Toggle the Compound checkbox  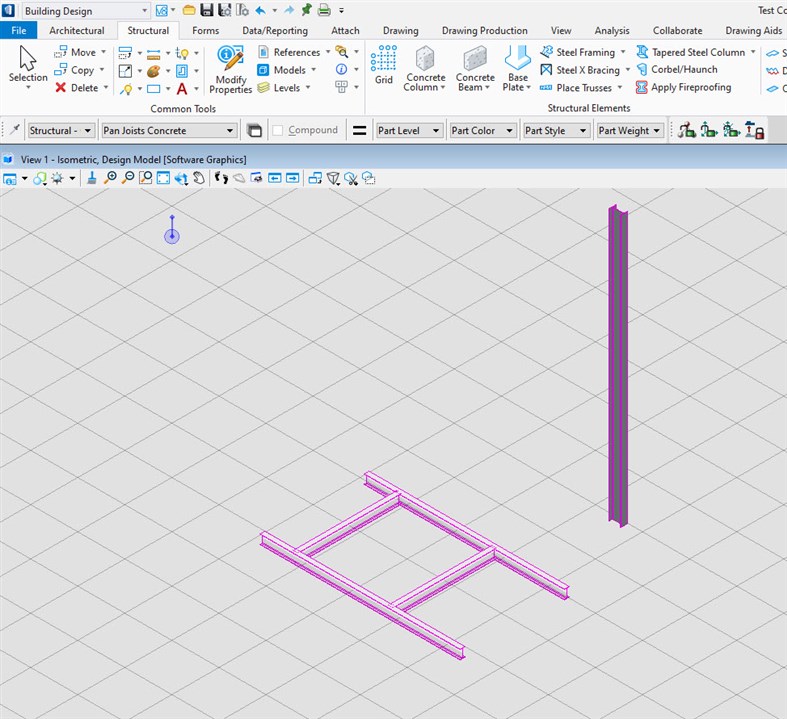coord(278,130)
